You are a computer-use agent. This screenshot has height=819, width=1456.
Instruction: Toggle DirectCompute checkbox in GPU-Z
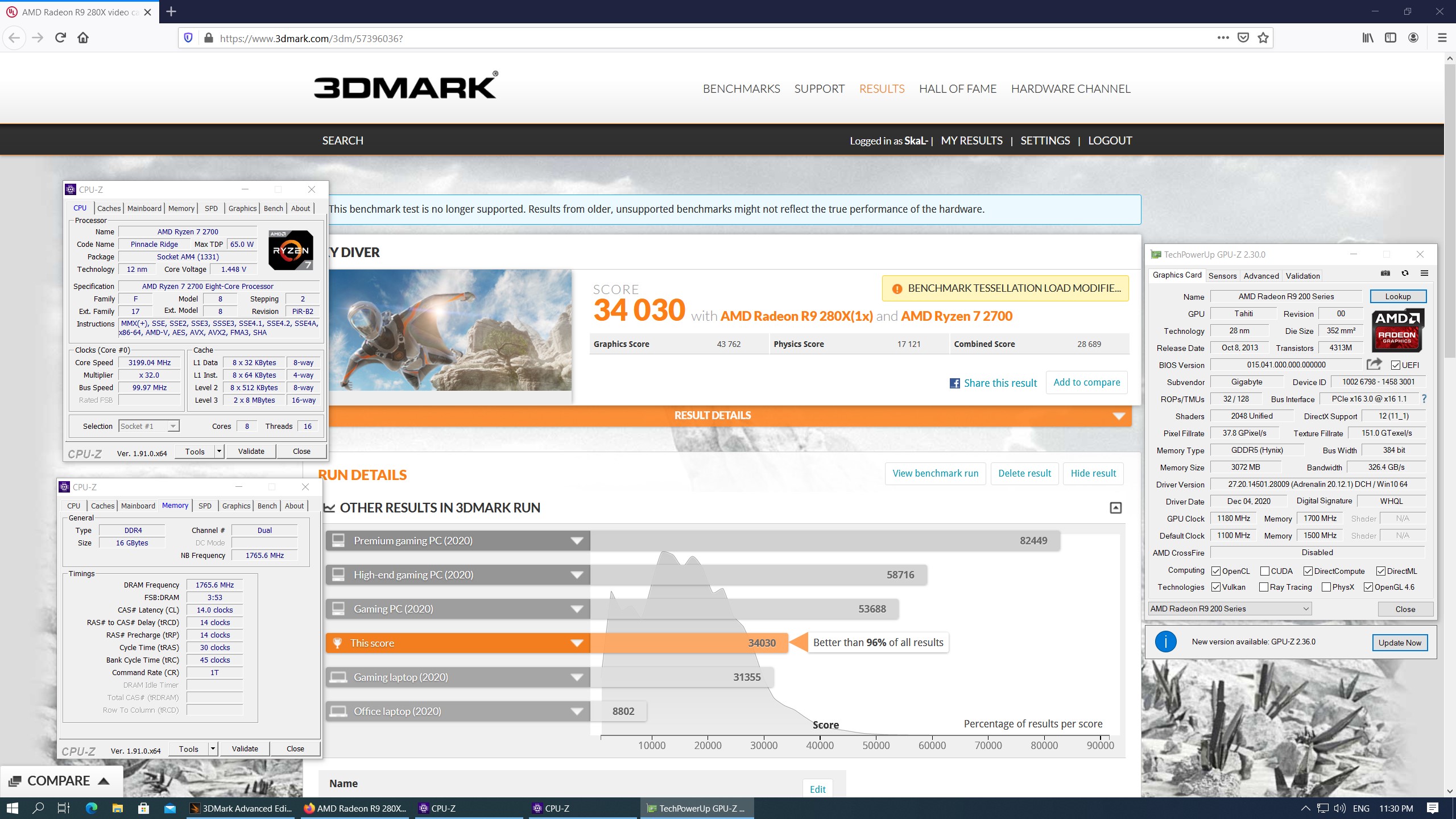click(x=1308, y=571)
